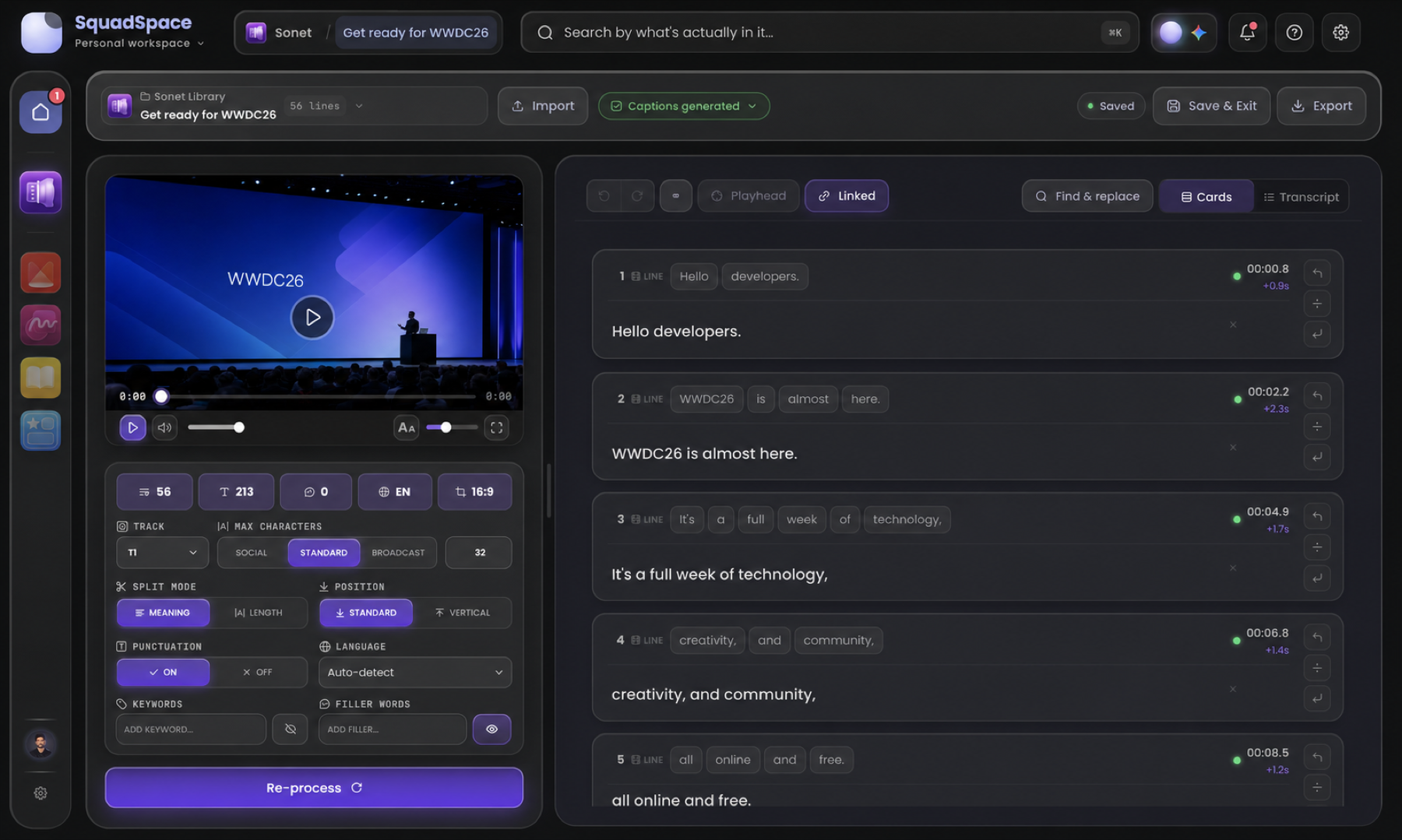Open Find & replace
The width and height of the screenshot is (1402, 840).
pos(1087,197)
